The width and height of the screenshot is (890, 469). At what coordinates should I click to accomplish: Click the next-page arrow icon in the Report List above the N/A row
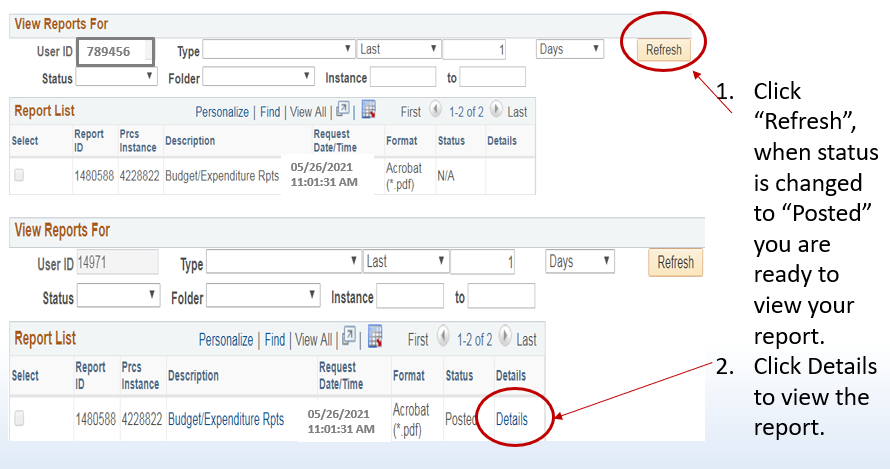point(496,109)
